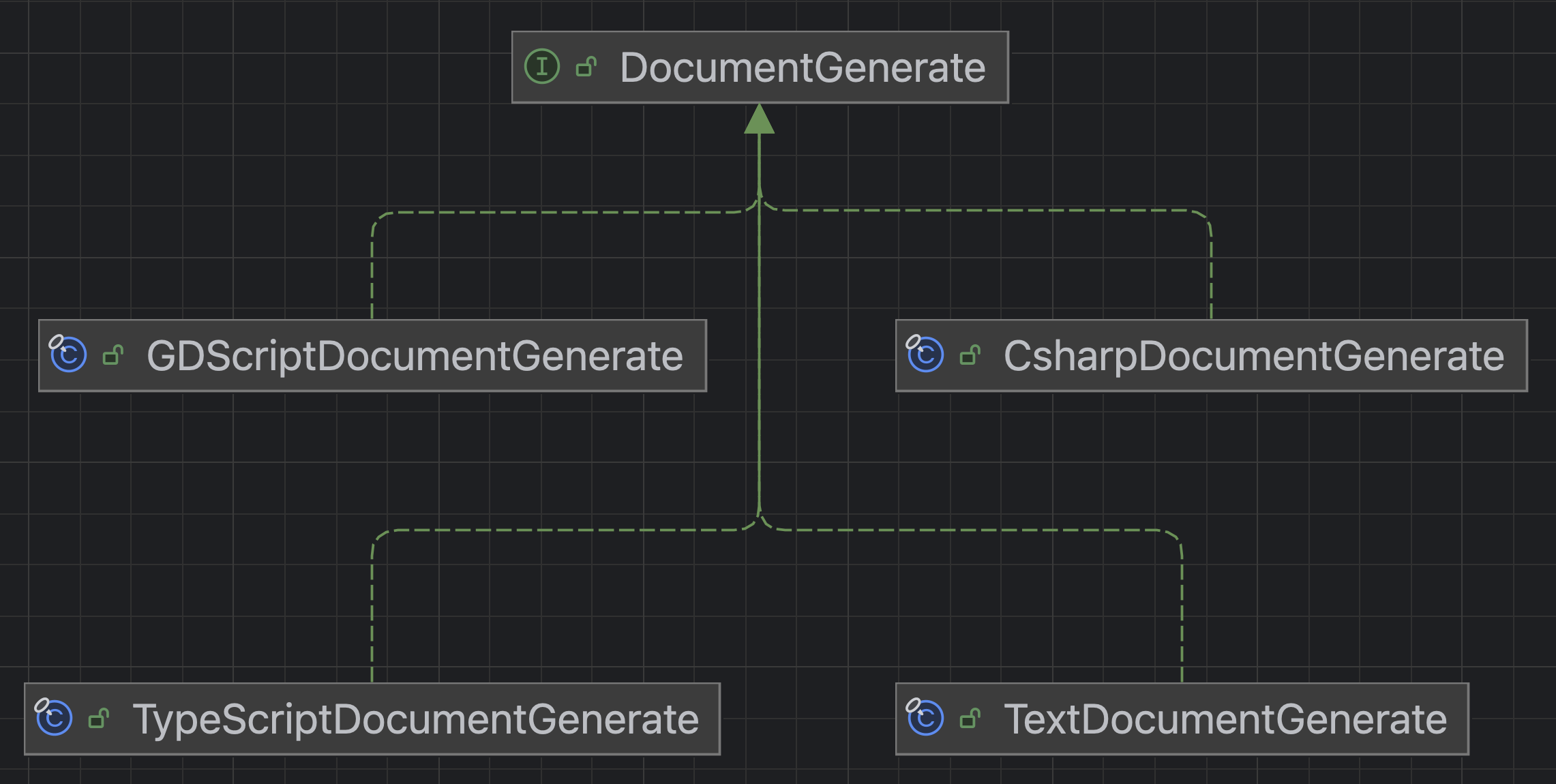Select the DocumentGenerate node header

tap(760, 67)
